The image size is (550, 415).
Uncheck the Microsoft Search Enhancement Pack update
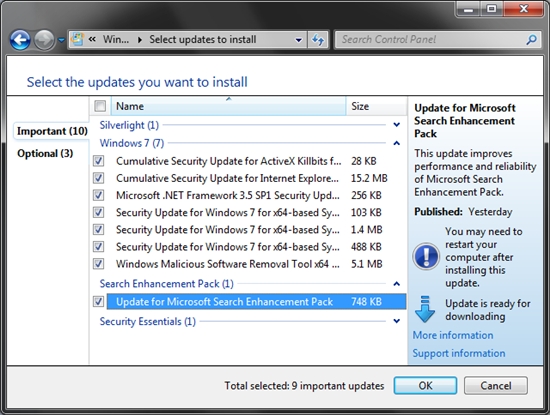tap(99, 301)
